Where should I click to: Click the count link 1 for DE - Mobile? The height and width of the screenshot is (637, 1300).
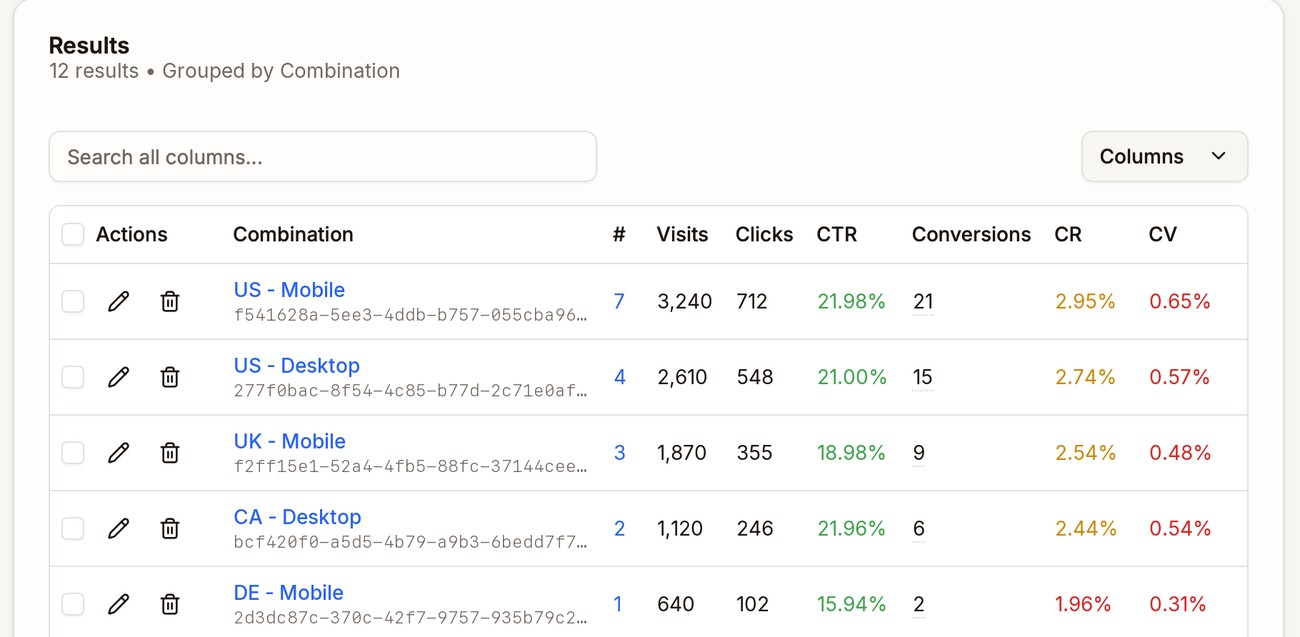point(618,604)
